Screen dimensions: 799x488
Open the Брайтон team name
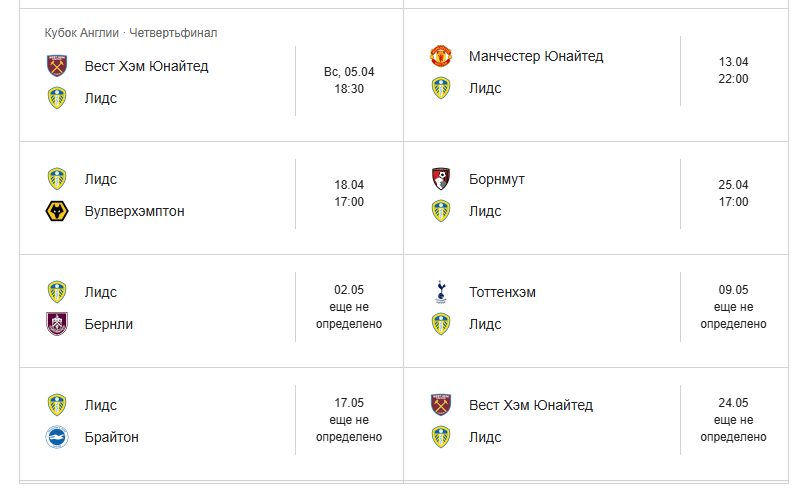click(112, 437)
